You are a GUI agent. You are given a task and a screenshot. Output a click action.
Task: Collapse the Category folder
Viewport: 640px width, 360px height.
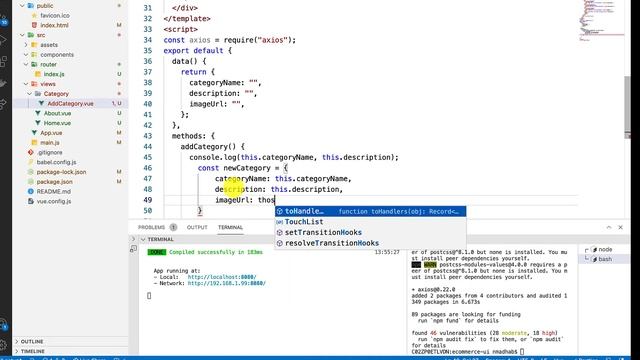coord(30,94)
